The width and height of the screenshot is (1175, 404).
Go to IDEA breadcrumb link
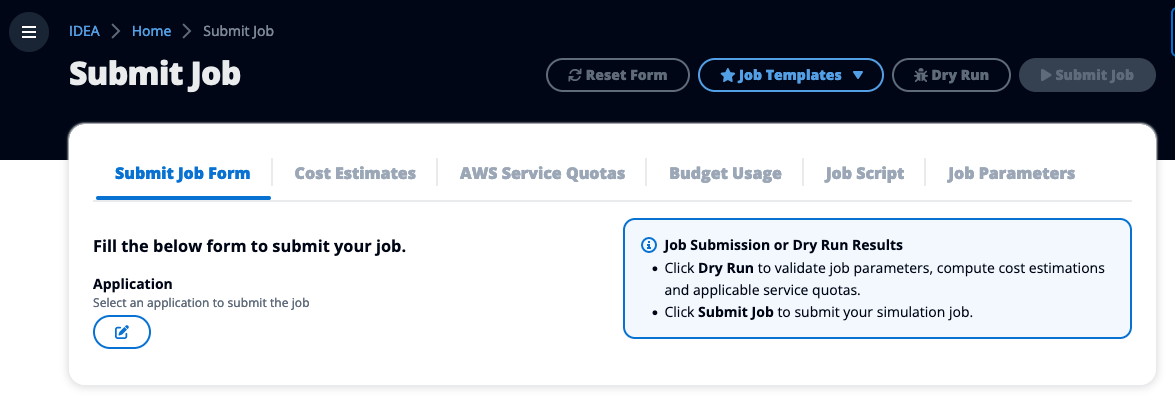84,31
